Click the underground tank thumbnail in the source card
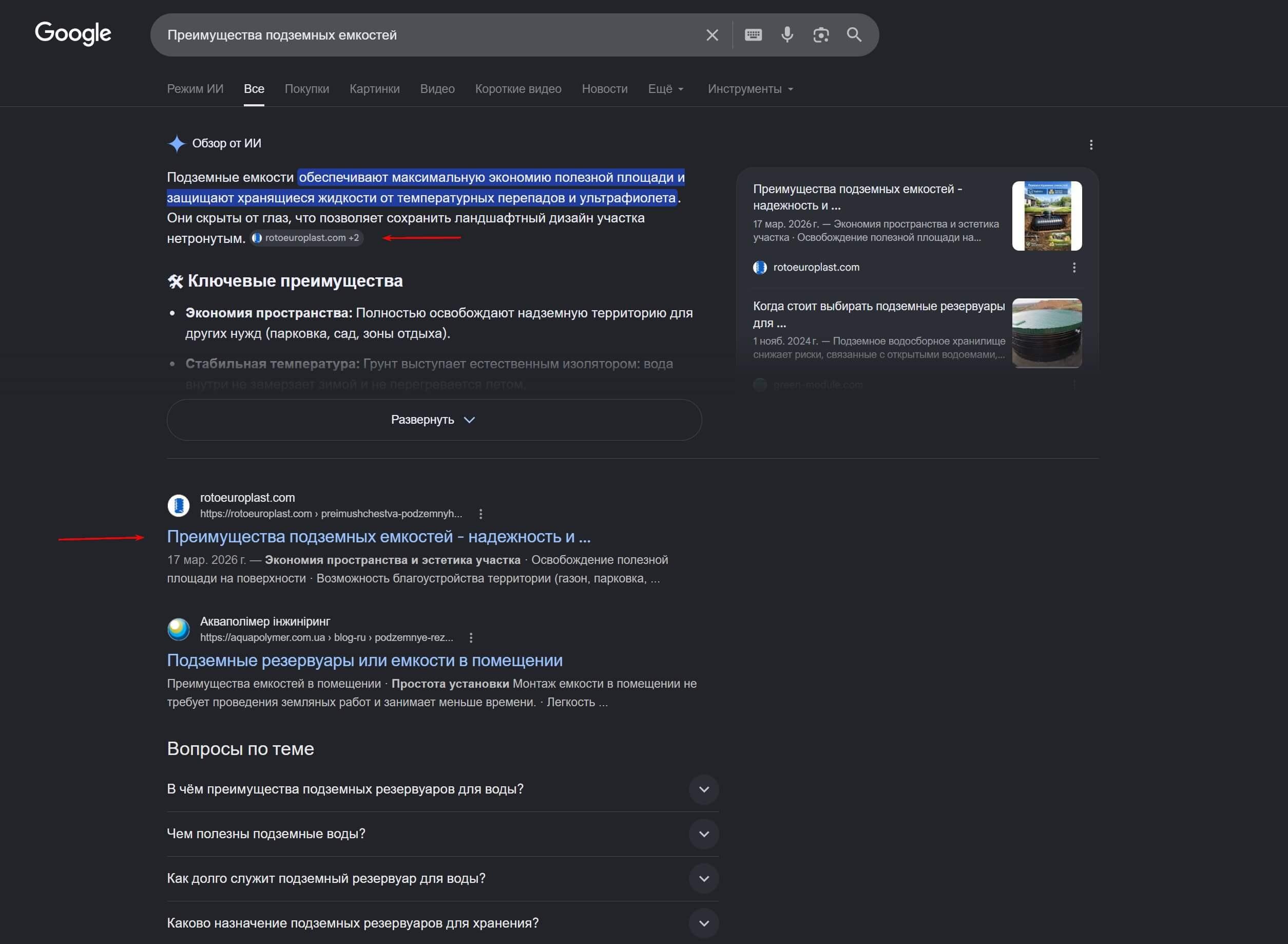The image size is (1288, 944). [1046, 216]
